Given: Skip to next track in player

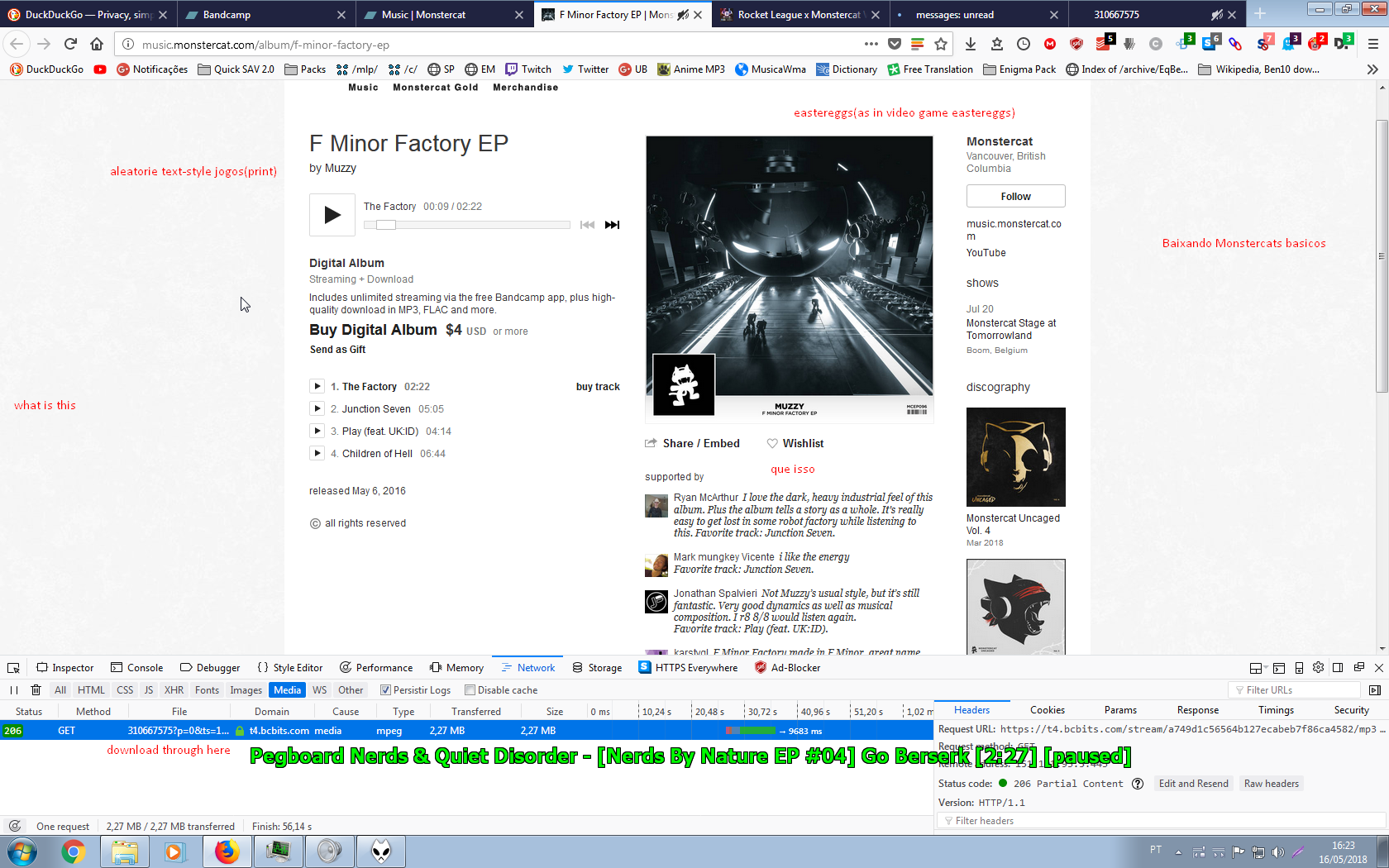Looking at the screenshot, I should click(612, 225).
